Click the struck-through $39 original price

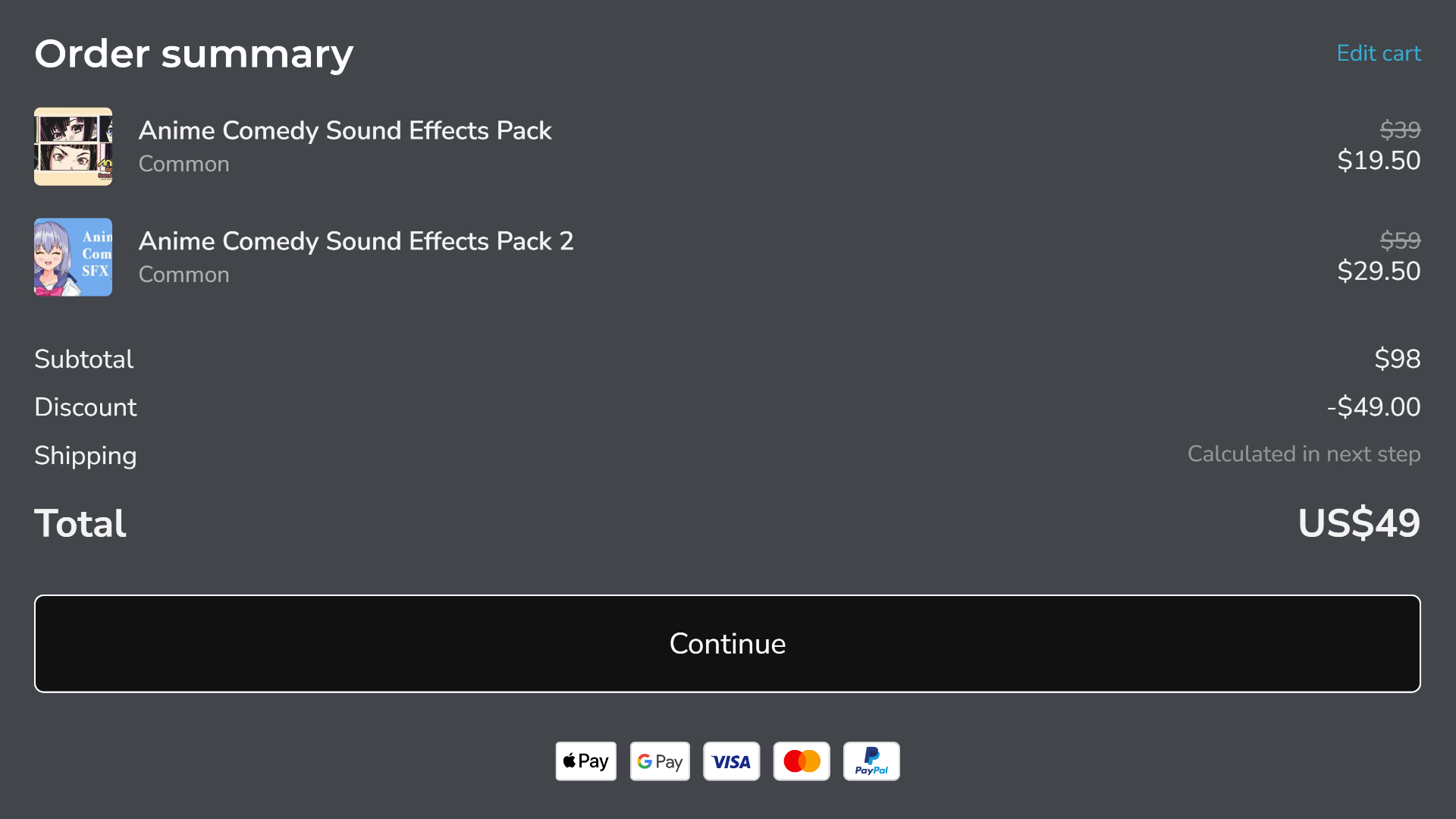click(1399, 130)
